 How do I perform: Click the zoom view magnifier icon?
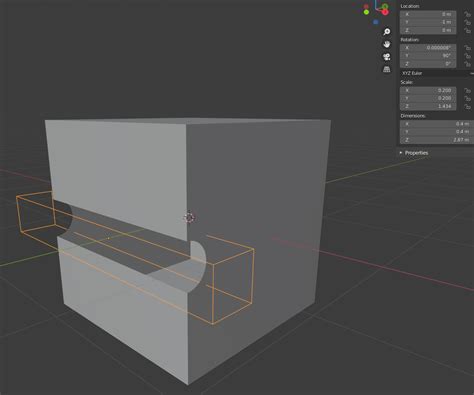pyautogui.click(x=387, y=32)
